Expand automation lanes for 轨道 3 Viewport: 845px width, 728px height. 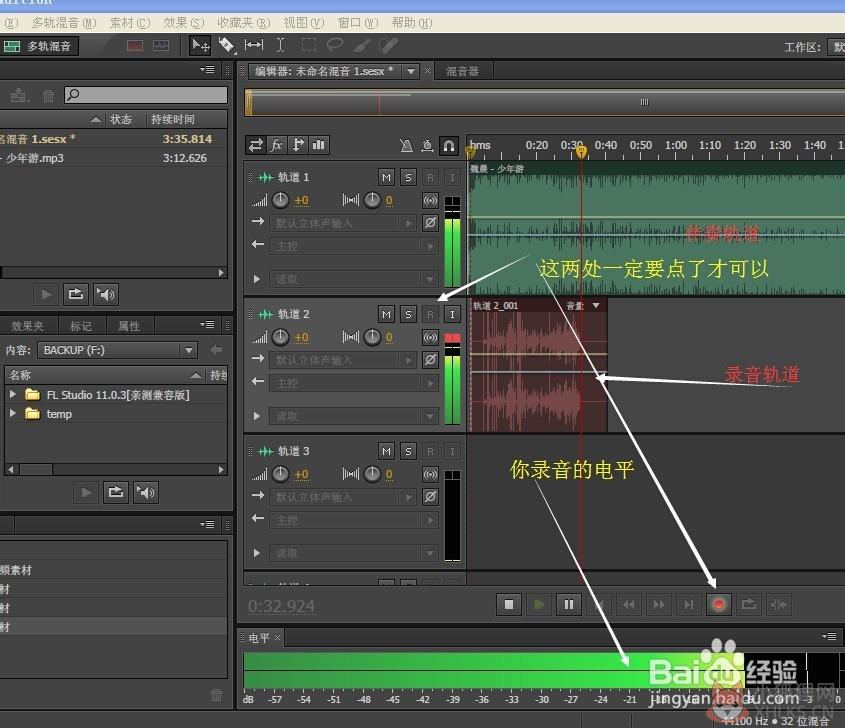[x=257, y=553]
